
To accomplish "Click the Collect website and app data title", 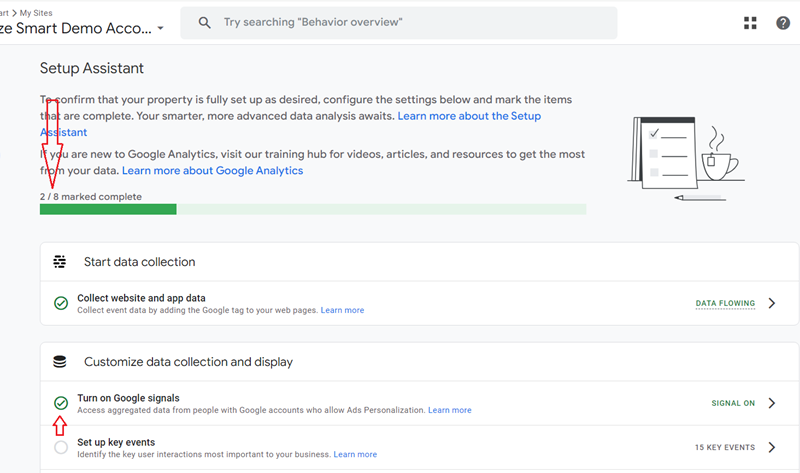I will click(141, 298).
